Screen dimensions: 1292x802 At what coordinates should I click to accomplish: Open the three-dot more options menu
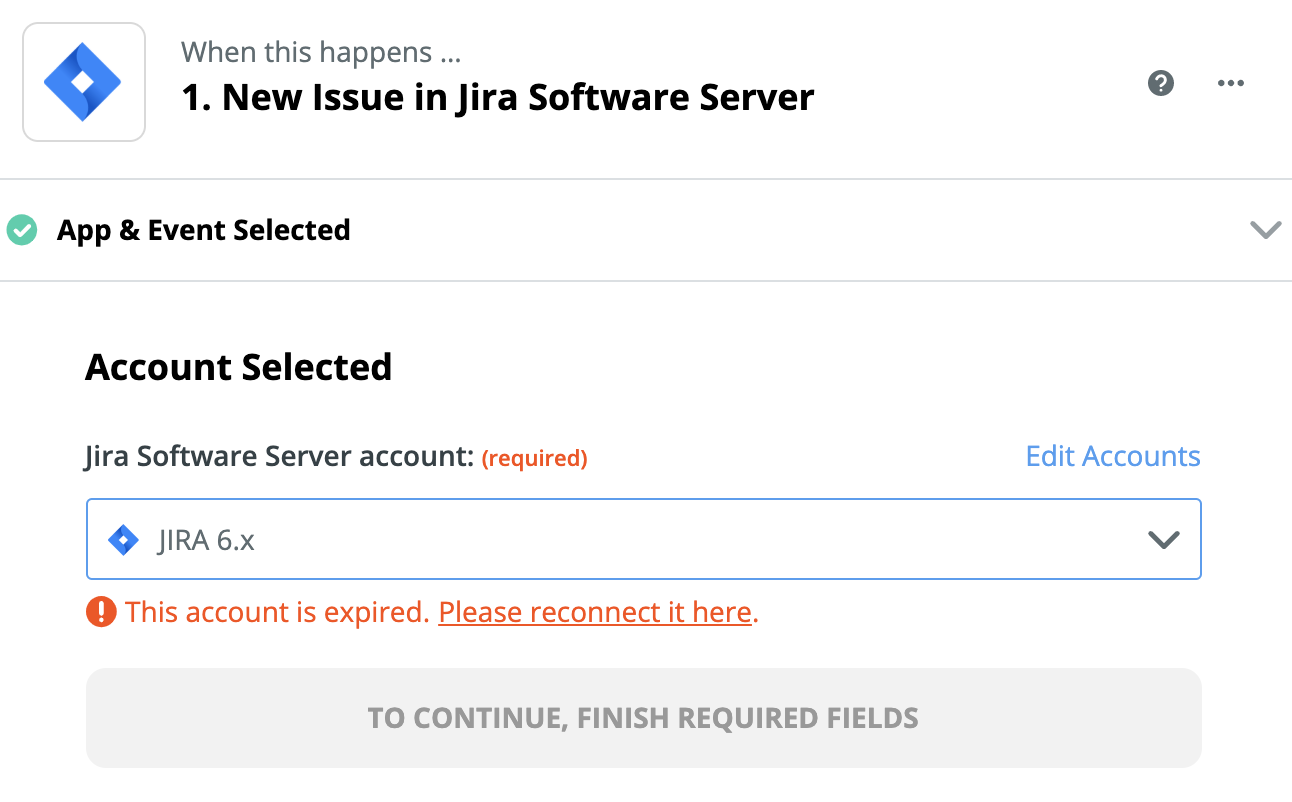[x=1230, y=83]
